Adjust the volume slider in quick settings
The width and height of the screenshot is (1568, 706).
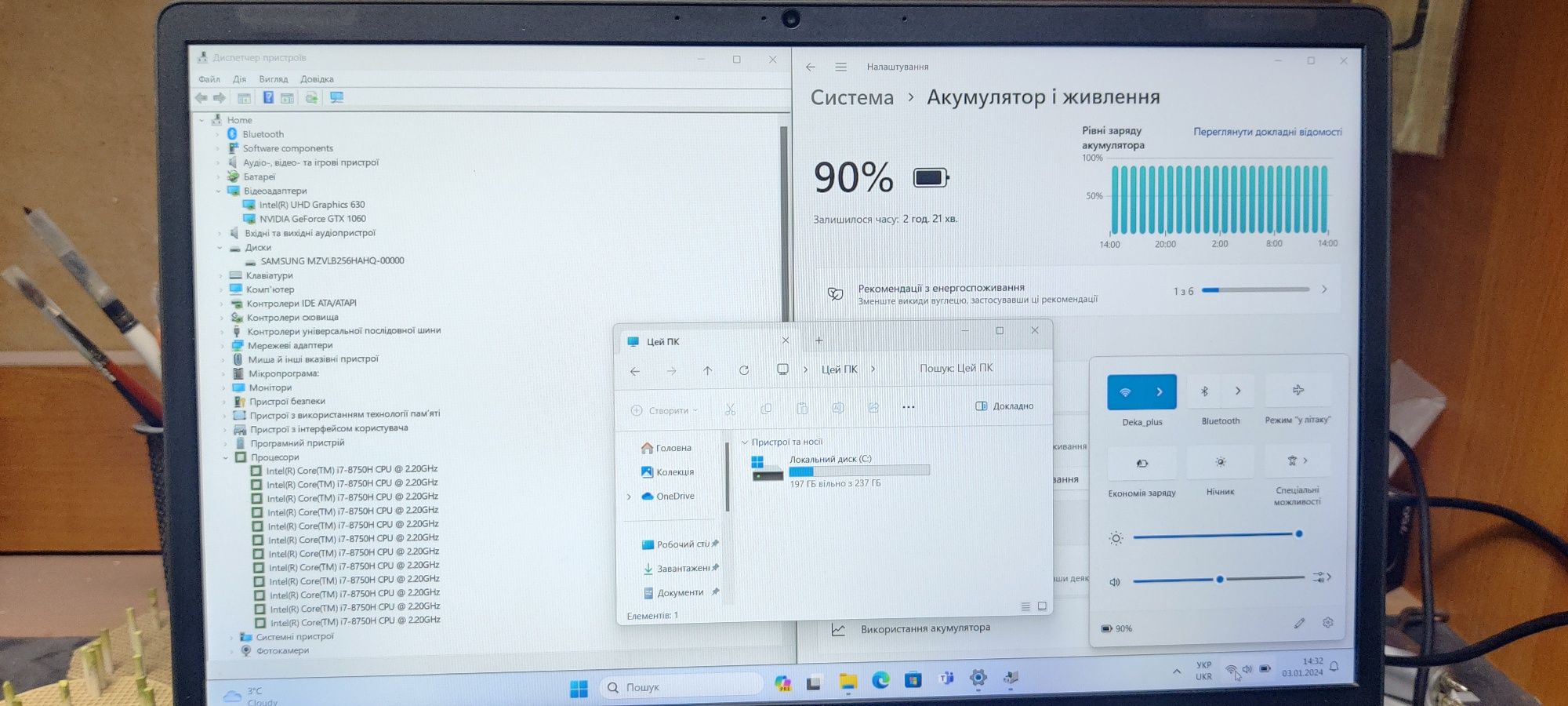click(x=1218, y=579)
